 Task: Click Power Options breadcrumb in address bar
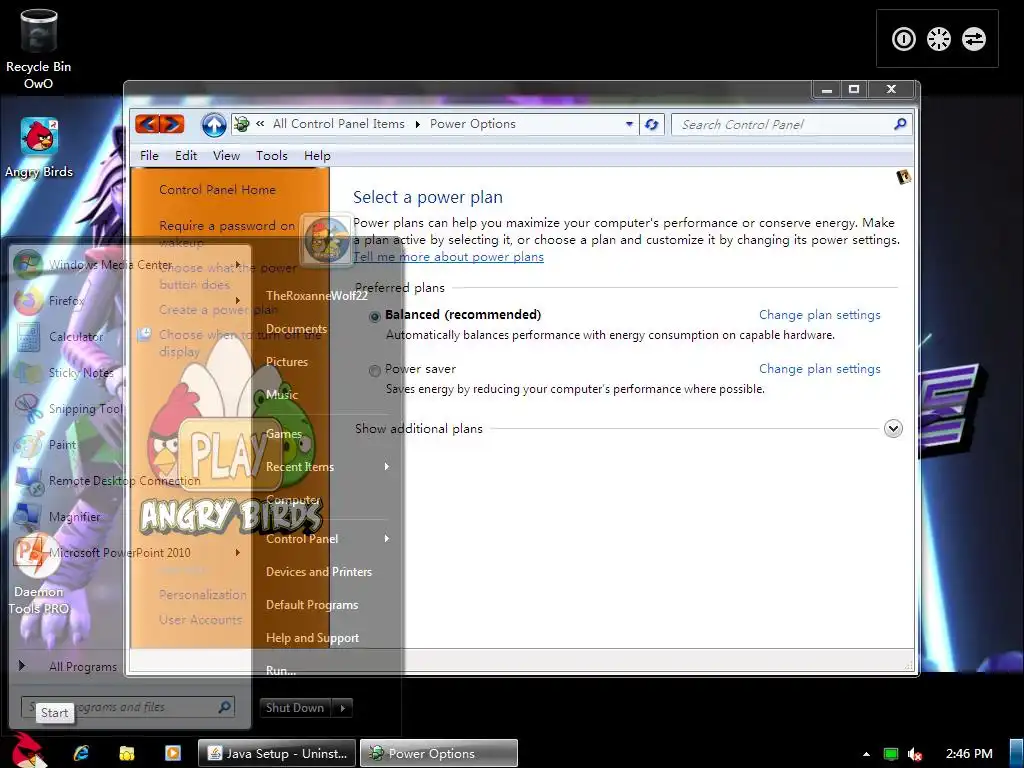click(472, 124)
